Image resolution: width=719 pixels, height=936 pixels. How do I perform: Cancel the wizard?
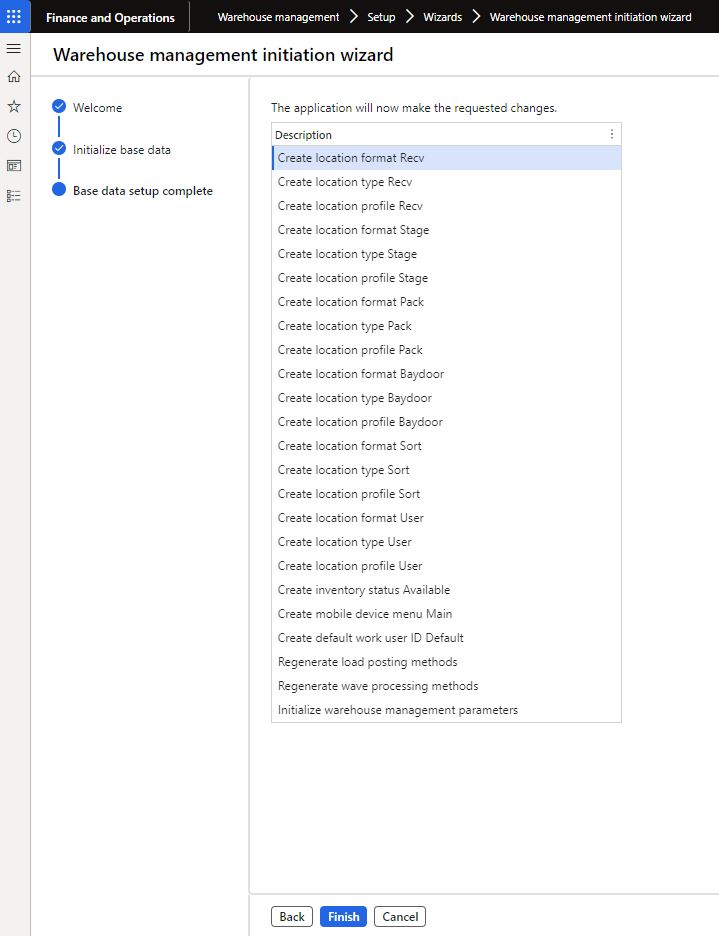400,916
